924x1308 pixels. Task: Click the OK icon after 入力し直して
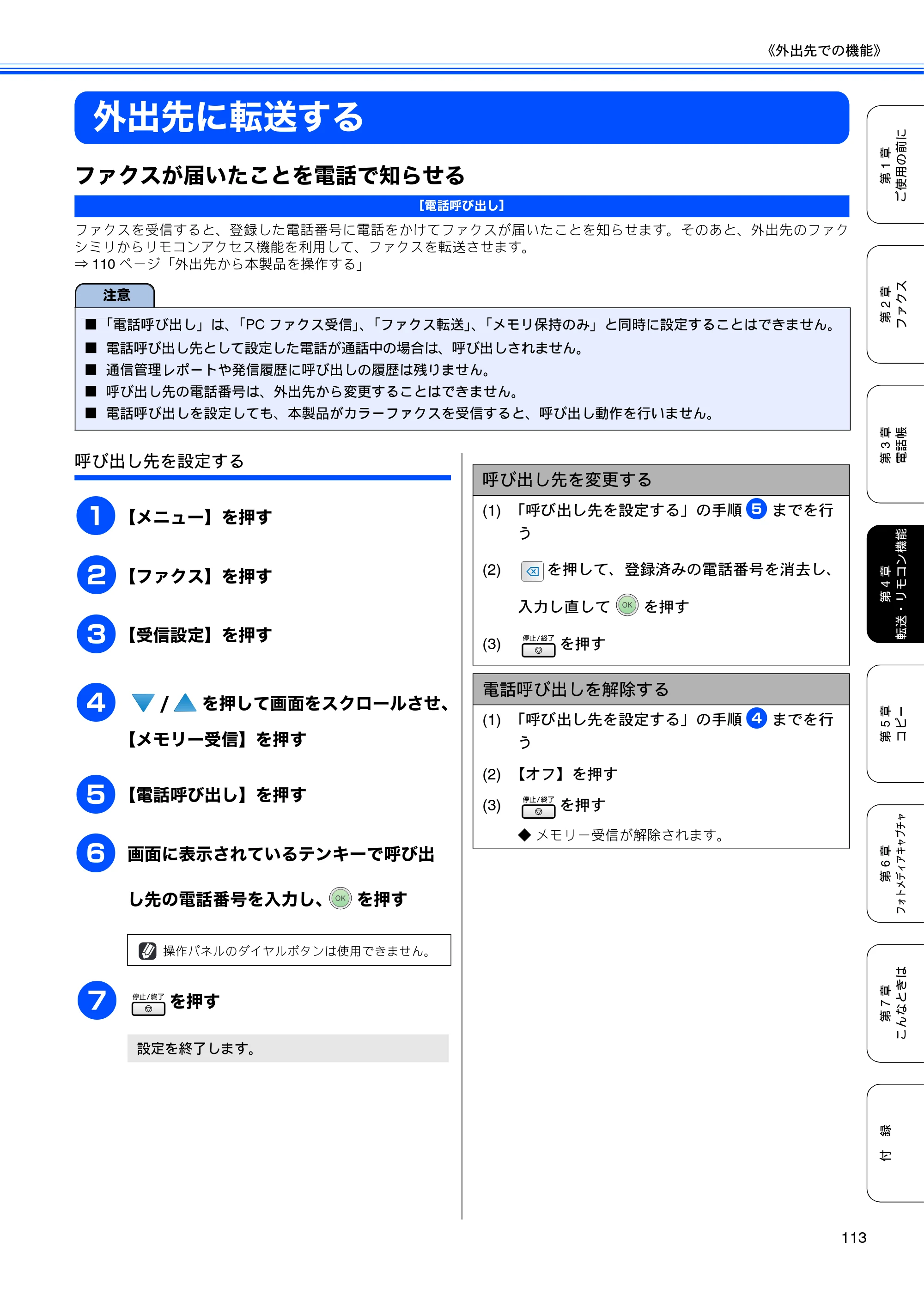(627, 605)
